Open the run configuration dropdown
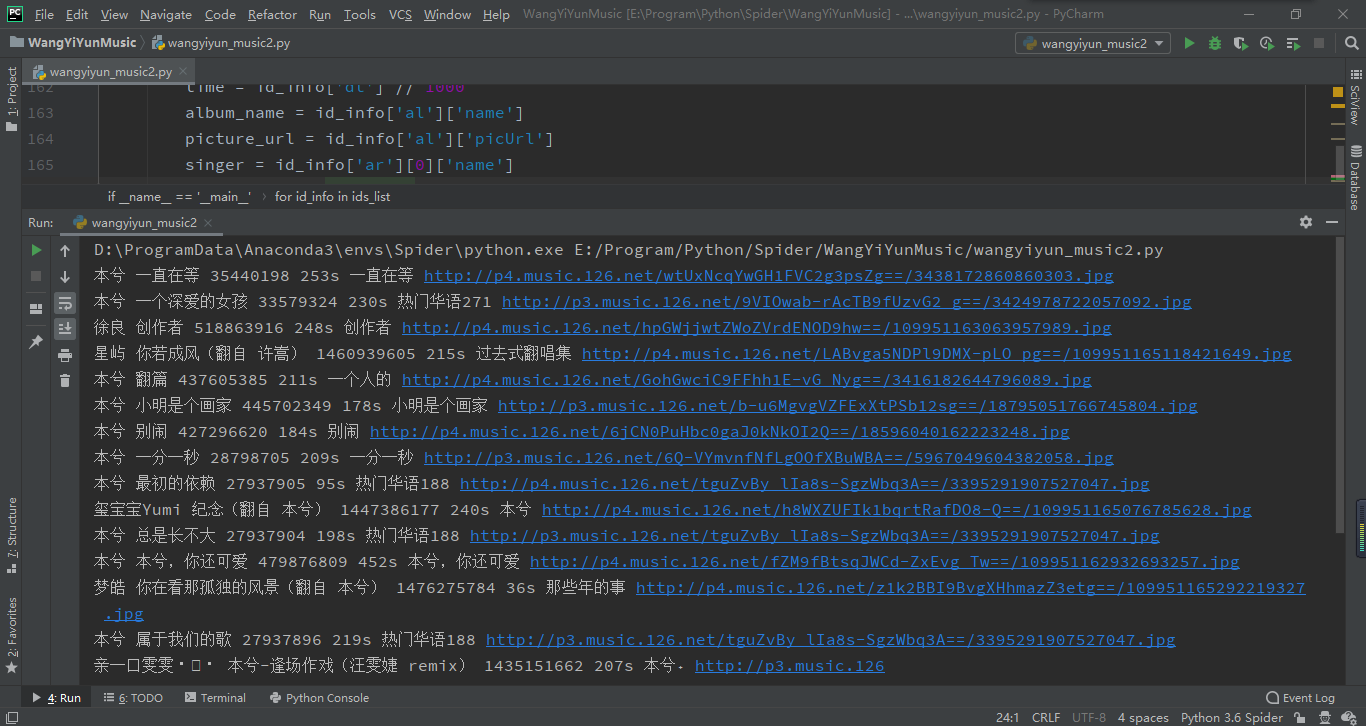Image resolution: width=1366 pixels, height=726 pixels. pyautogui.click(x=1092, y=43)
